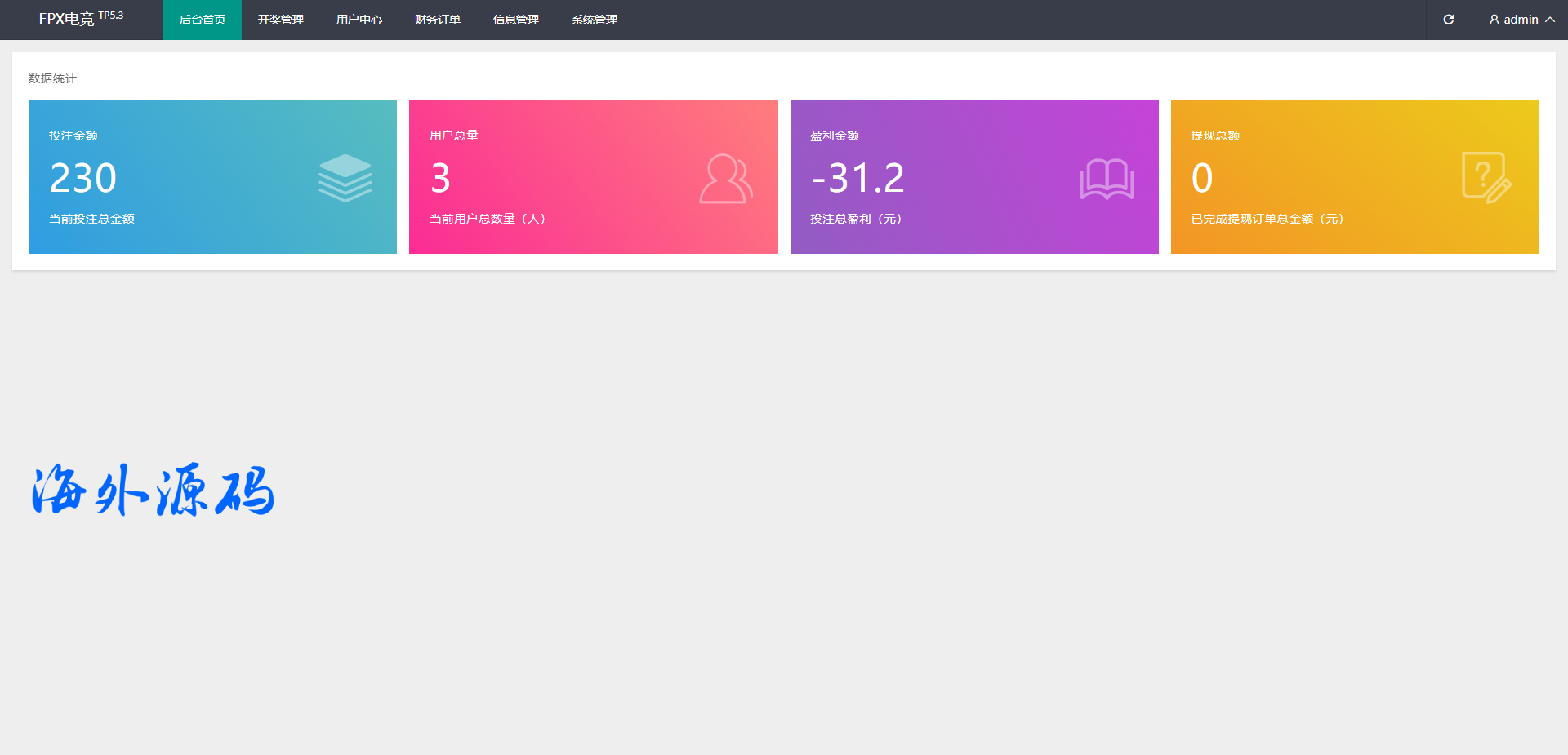Click the question note icon on withdrawal card
The height and width of the screenshot is (755, 1568).
click(x=1486, y=178)
